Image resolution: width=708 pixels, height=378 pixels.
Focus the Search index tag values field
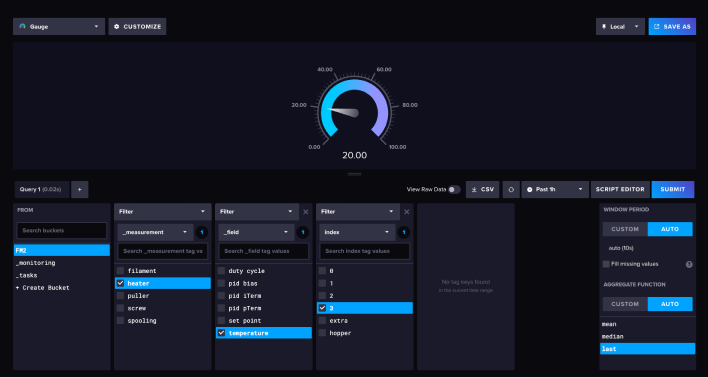(x=365, y=251)
